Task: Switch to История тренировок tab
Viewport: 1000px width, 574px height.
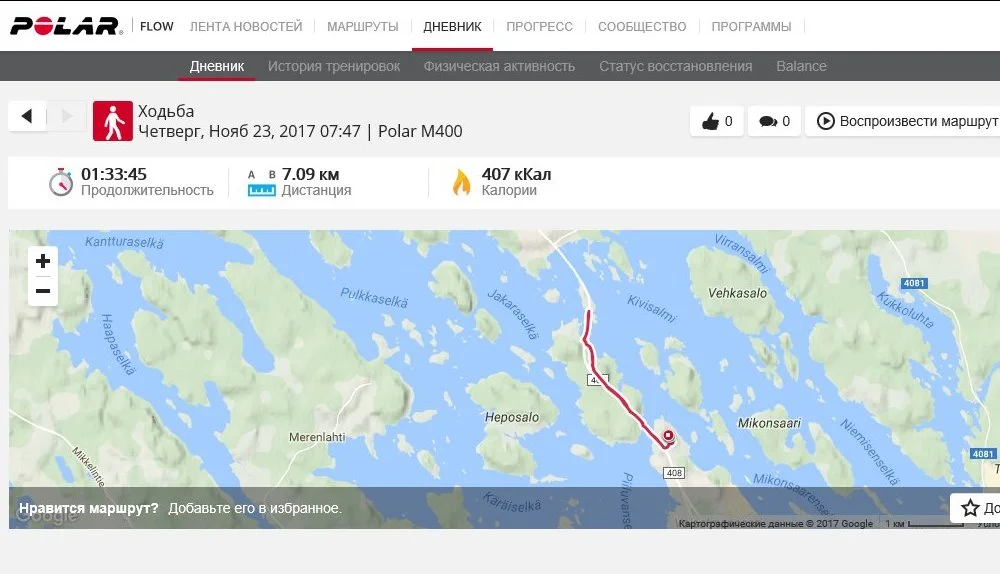Action: [x=334, y=66]
